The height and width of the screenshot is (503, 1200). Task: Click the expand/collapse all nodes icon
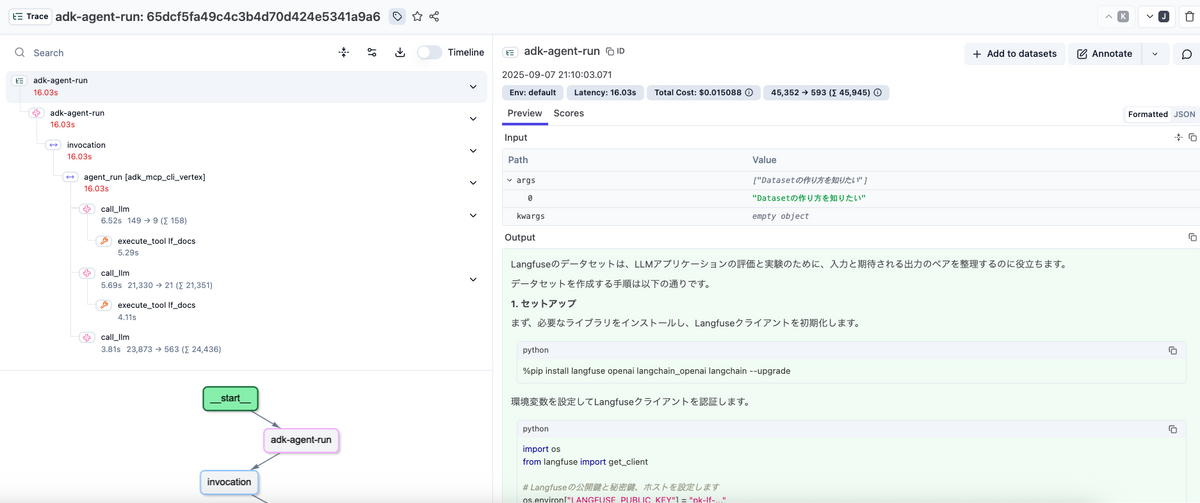(x=344, y=52)
